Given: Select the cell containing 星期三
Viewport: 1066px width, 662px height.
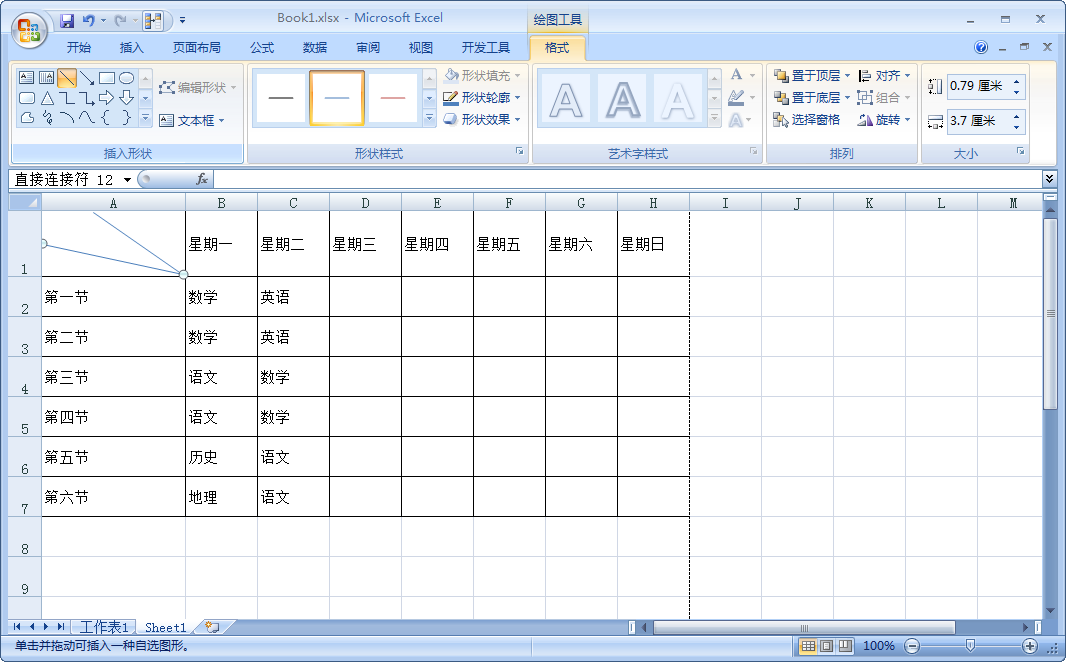Looking at the screenshot, I should [365, 244].
